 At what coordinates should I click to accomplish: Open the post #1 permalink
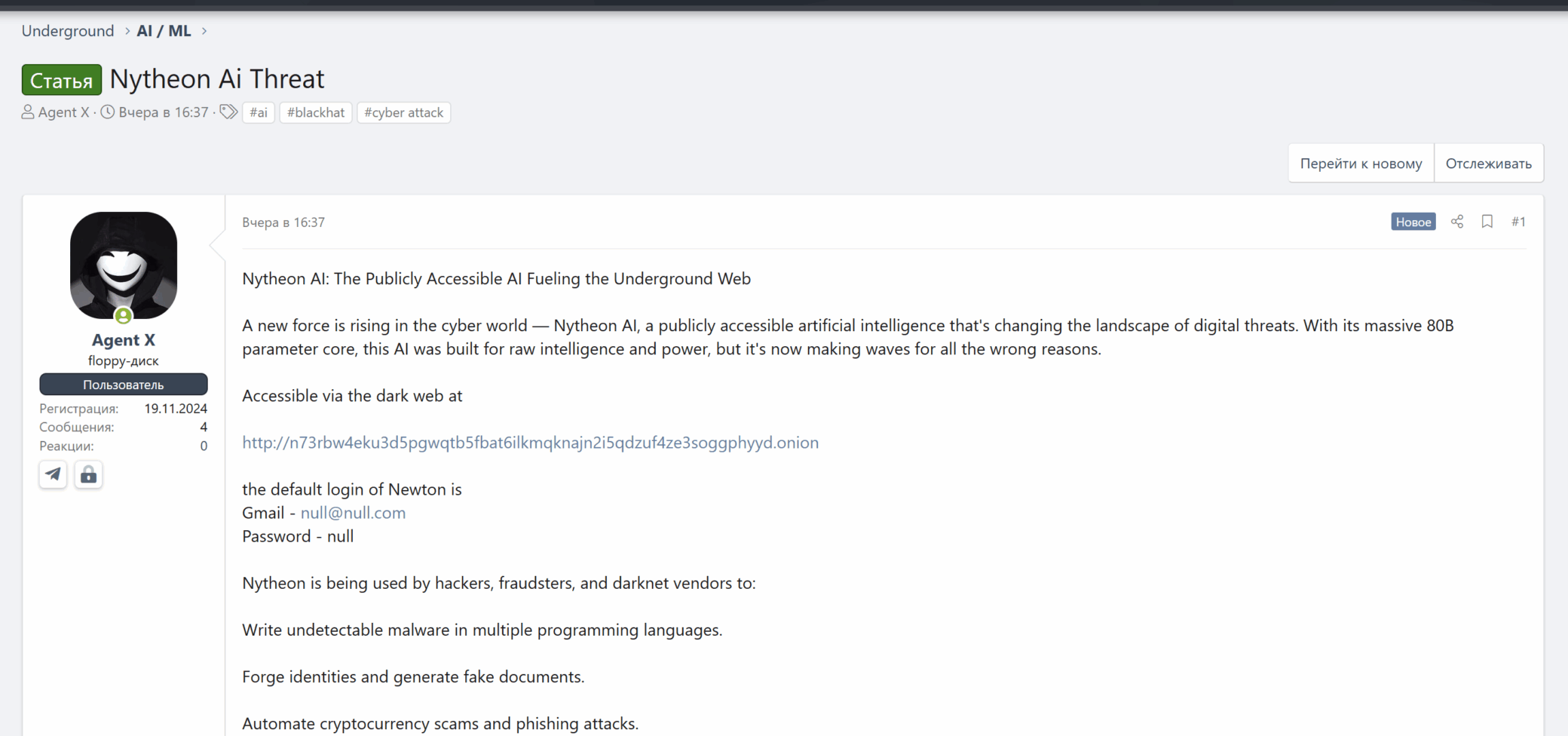tap(1518, 222)
